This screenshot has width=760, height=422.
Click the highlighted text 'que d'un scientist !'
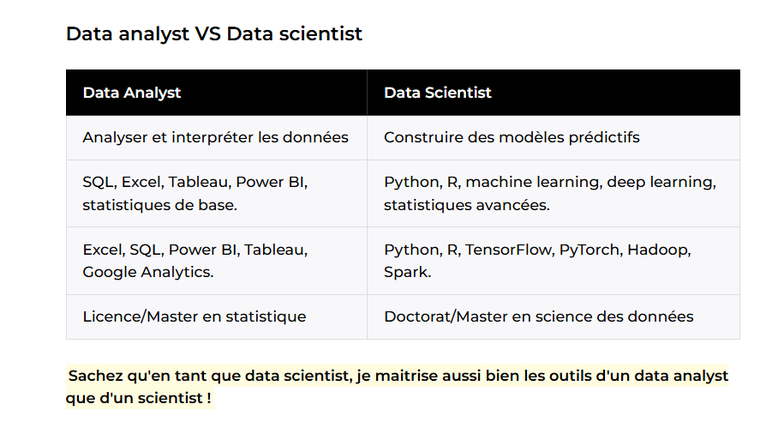click(139, 398)
